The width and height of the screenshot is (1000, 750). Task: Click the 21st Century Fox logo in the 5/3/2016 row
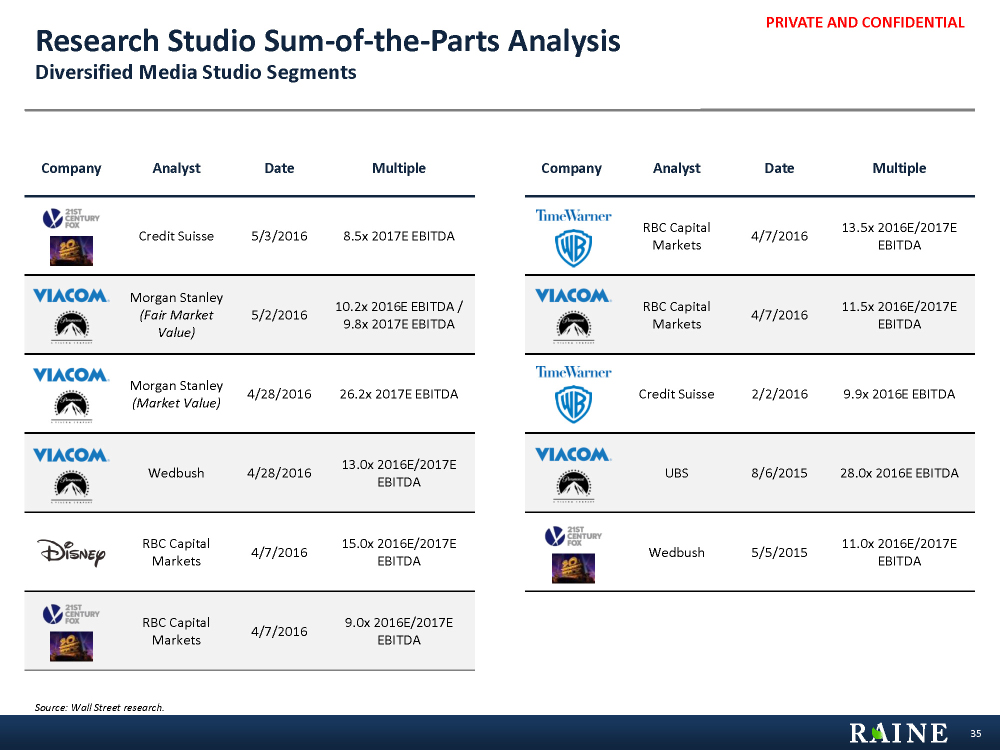[x=72, y=219]
